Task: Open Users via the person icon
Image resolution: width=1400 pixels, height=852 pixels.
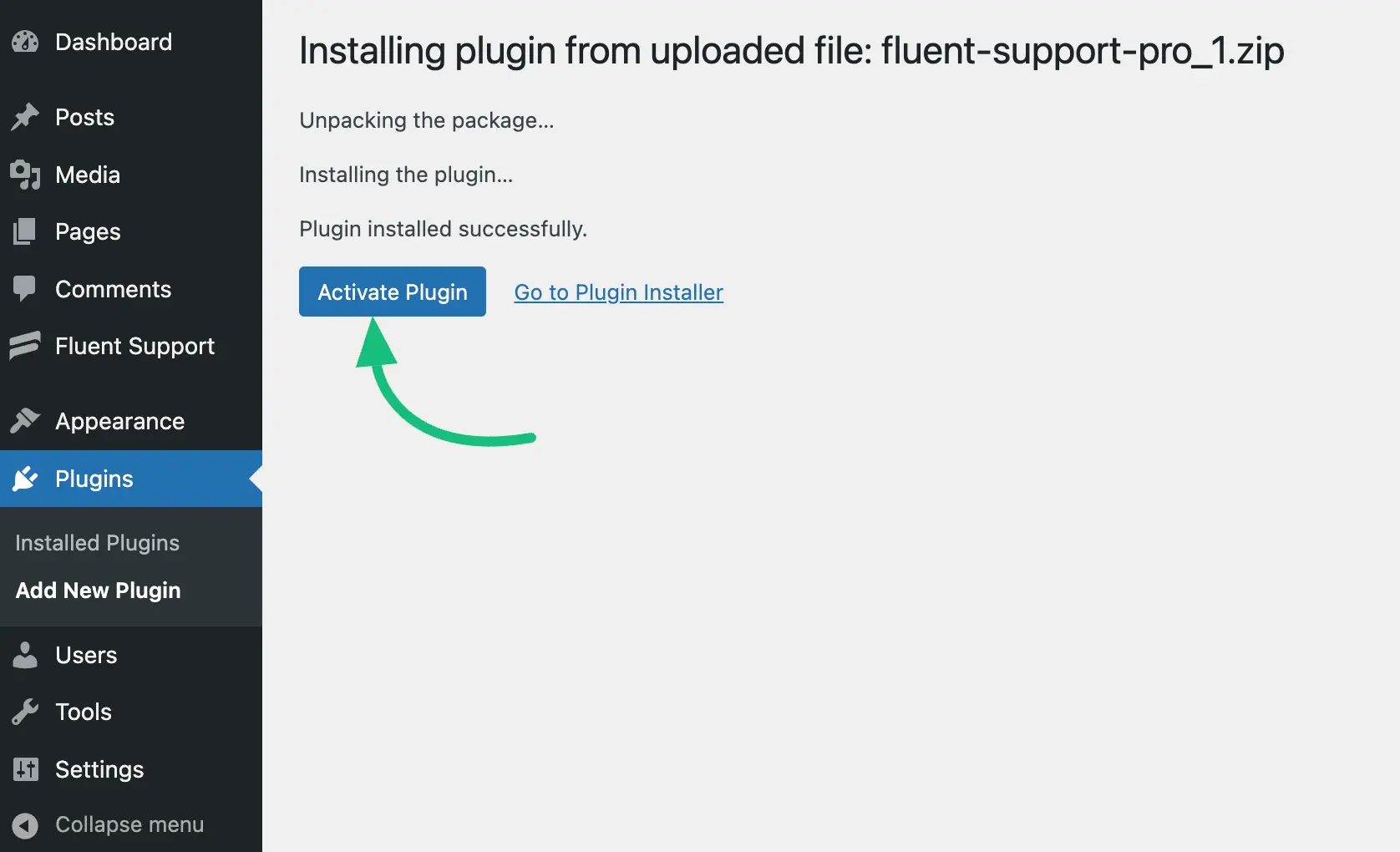Action: coord(25,655)
